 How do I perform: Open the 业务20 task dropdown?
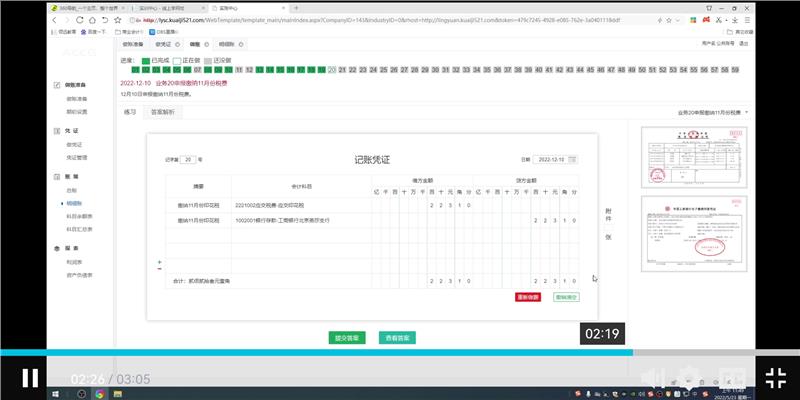click(x=713, y=112)
